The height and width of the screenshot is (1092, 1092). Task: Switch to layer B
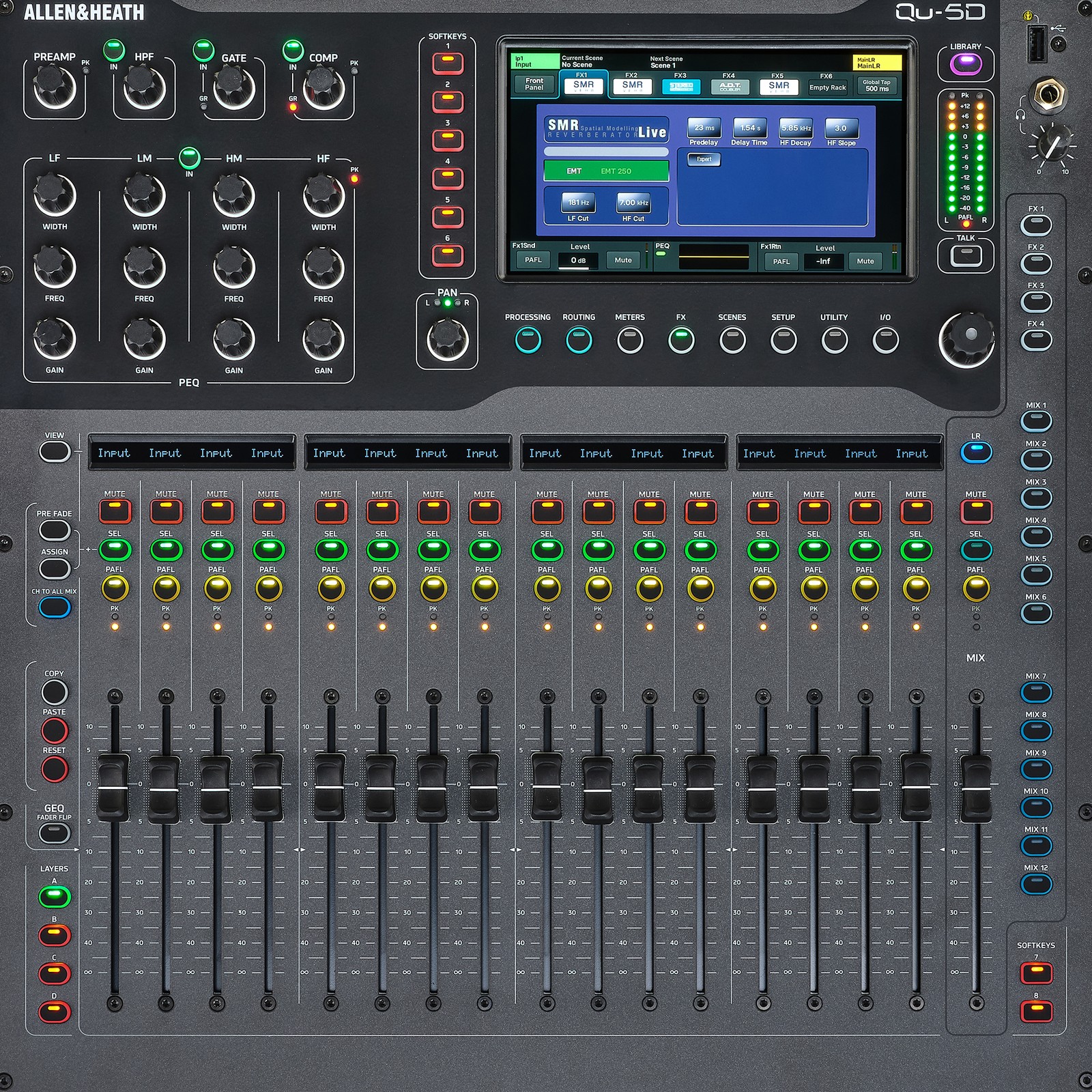click(x=55, y=934)
